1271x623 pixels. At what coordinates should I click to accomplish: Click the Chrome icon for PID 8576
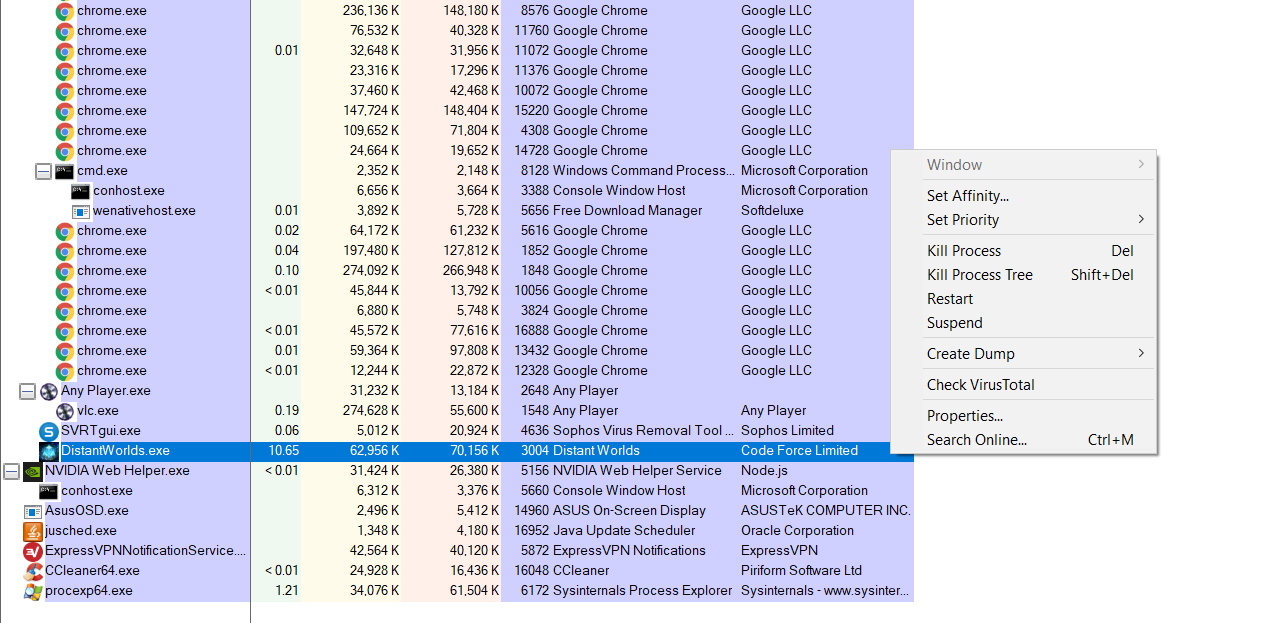(65, 11)
